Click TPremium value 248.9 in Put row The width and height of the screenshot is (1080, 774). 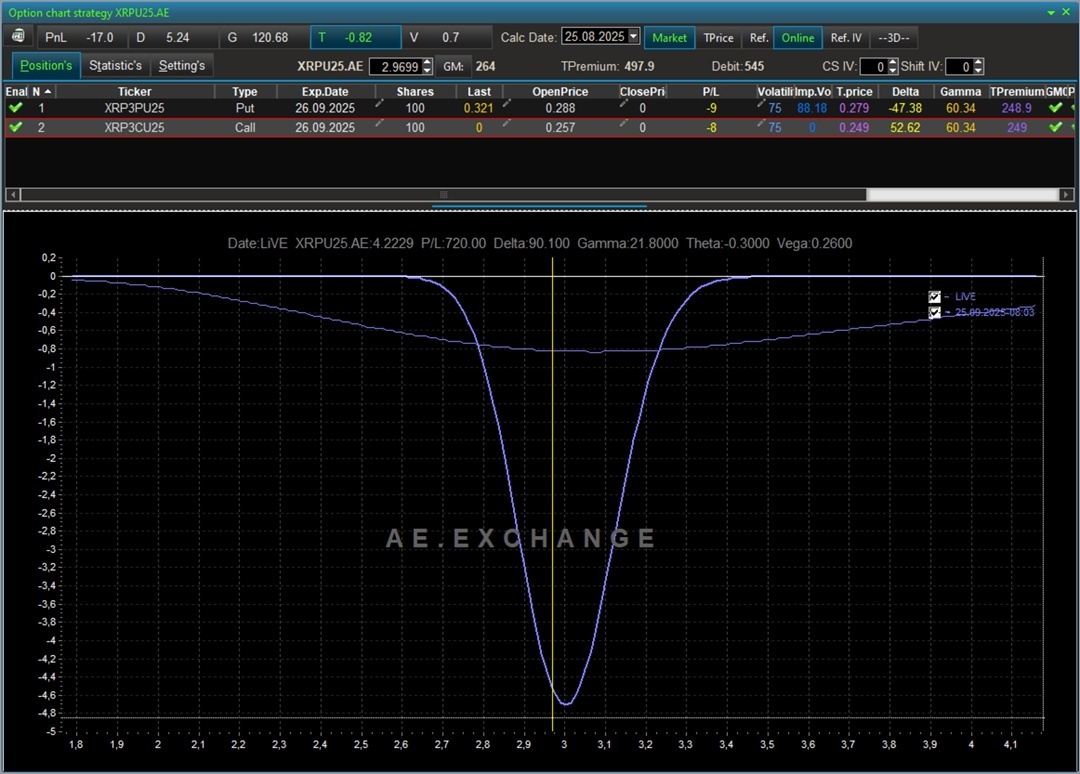tap(1017, 108)
